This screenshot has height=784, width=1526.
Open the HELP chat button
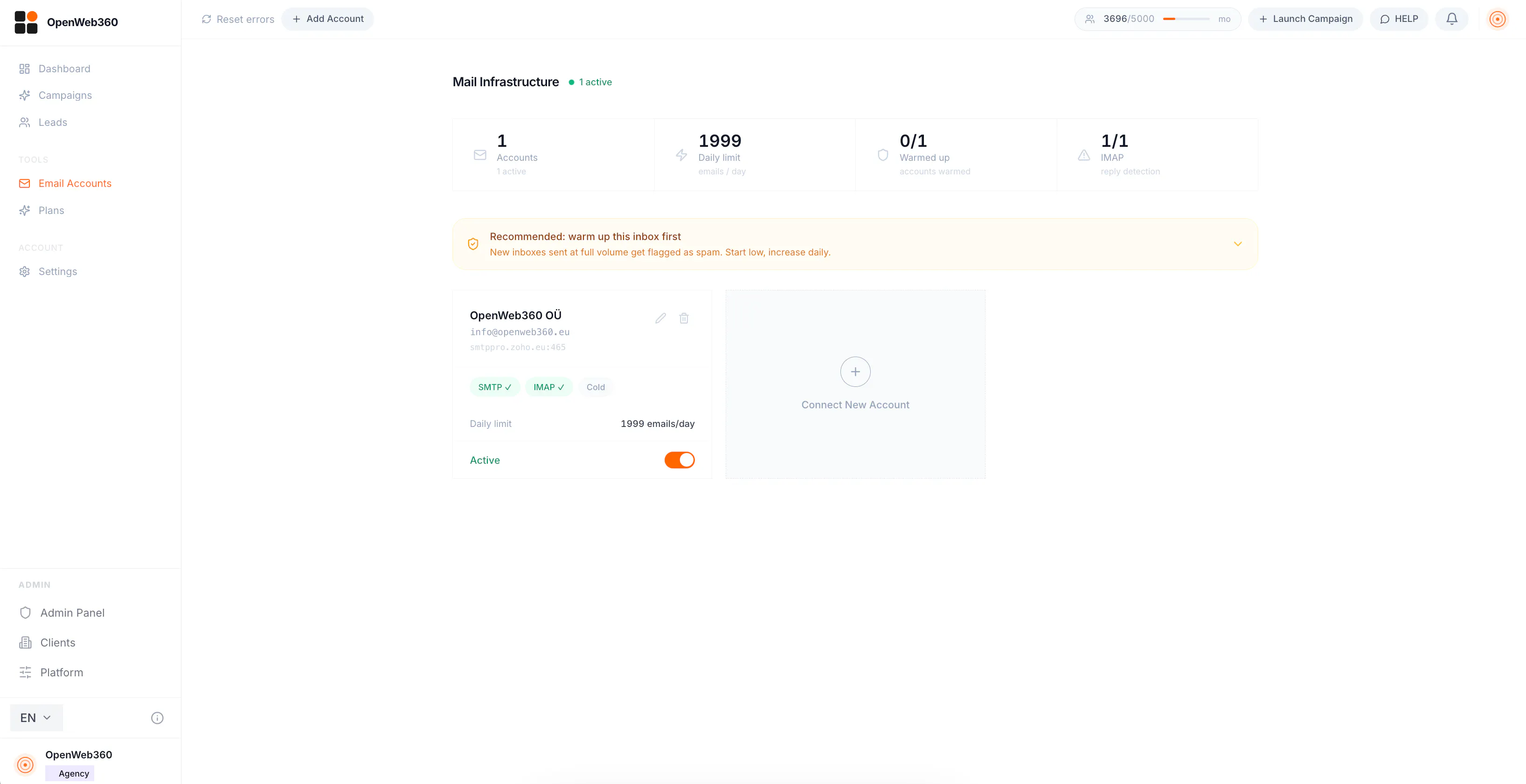tap(1399, 19)
